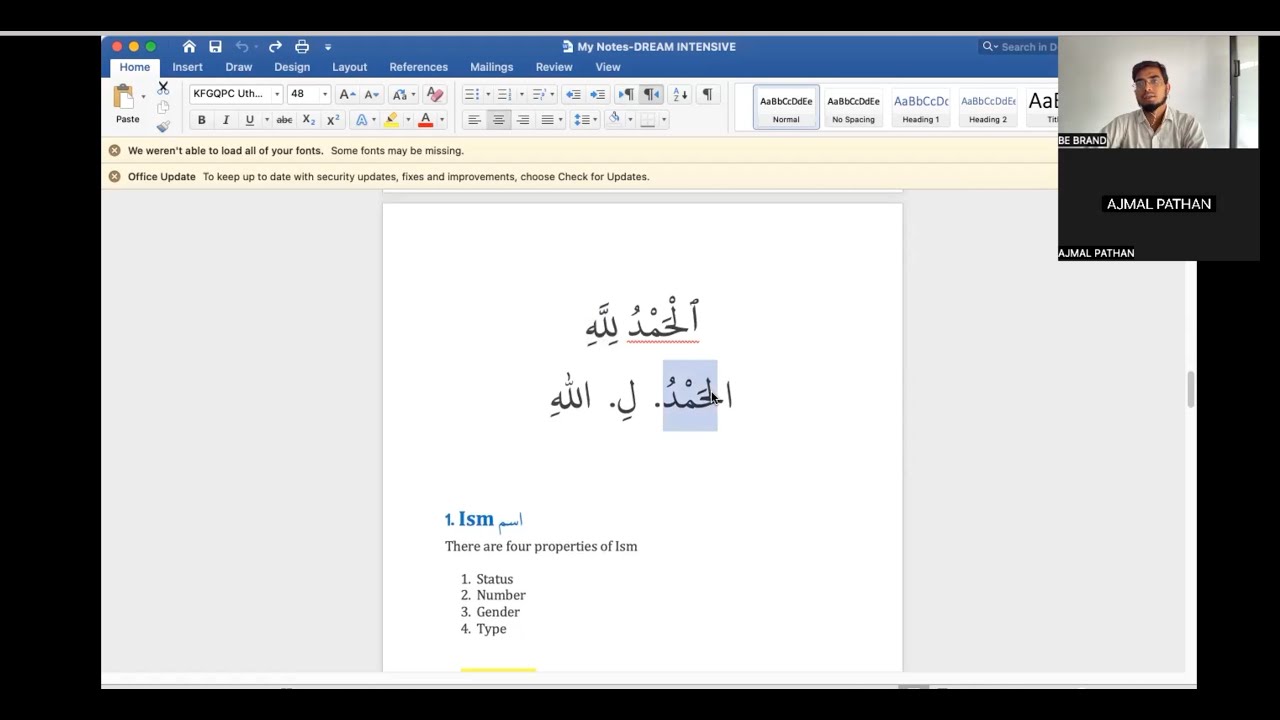Click the Redo arrow in the title bar
The width and height of the screenshot is (1280, 720).
pos(275,46)
